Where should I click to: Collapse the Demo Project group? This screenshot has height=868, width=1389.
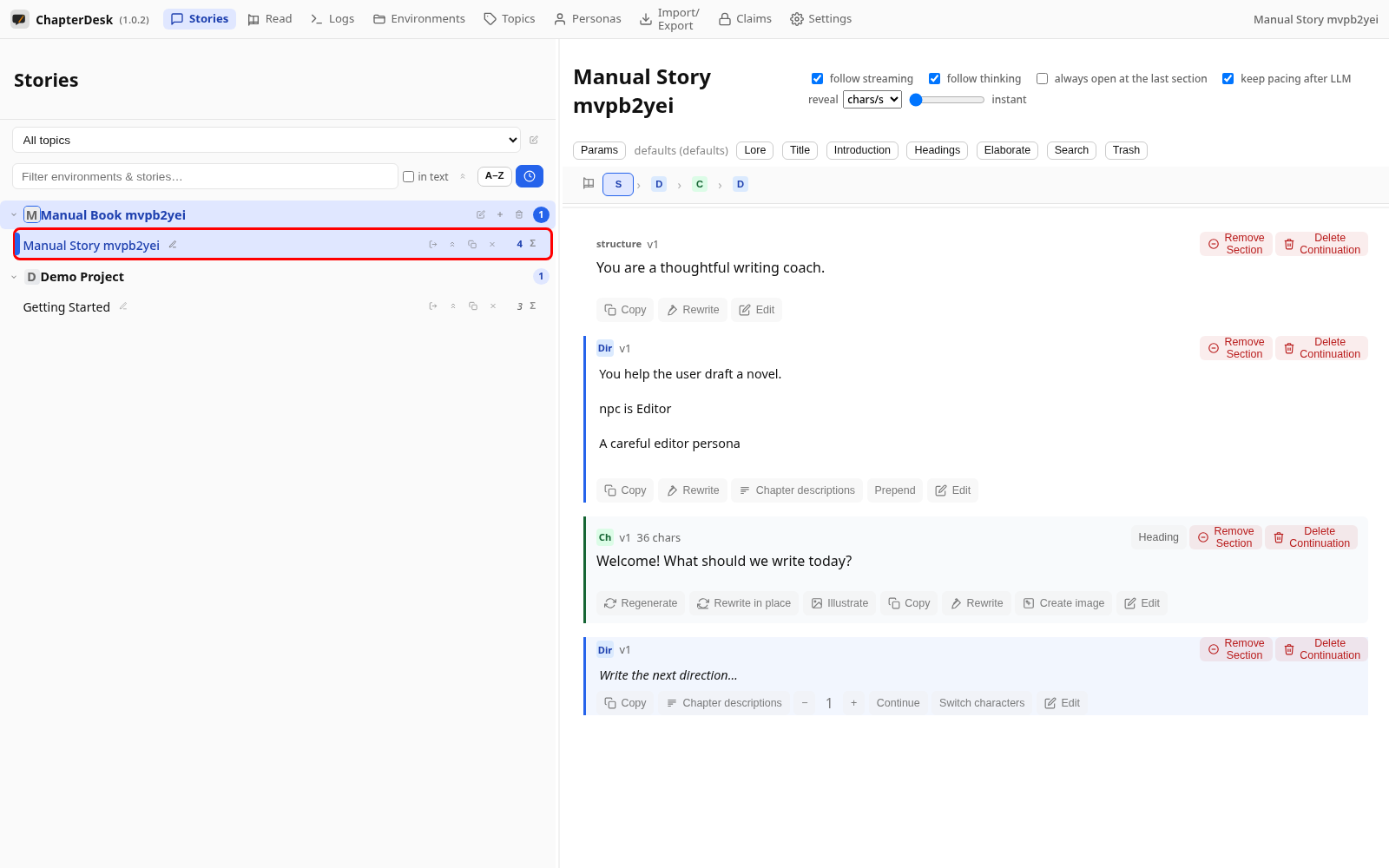[x=14, y=277]
